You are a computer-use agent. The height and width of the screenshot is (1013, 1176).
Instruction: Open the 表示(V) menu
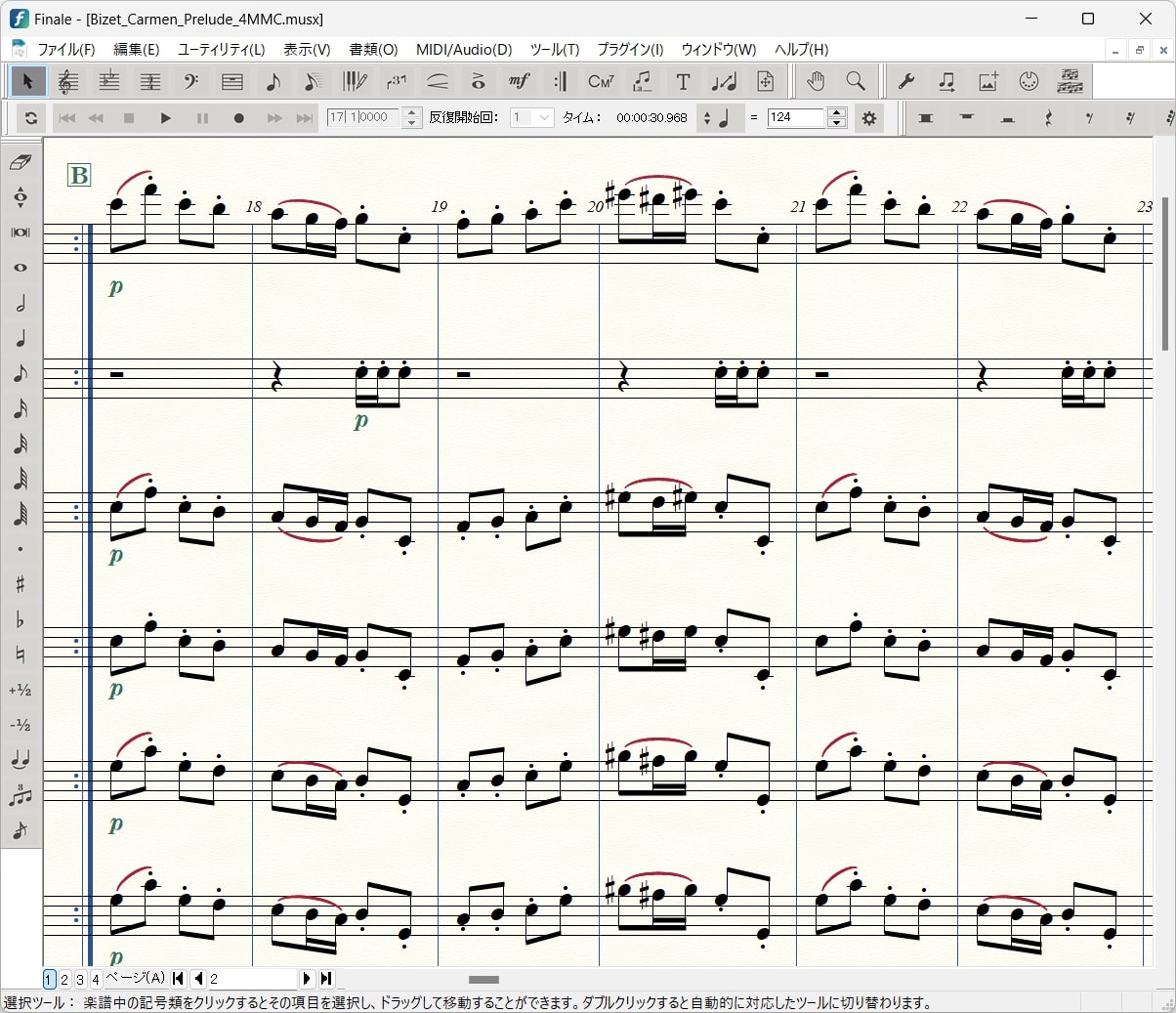[307, 49]
